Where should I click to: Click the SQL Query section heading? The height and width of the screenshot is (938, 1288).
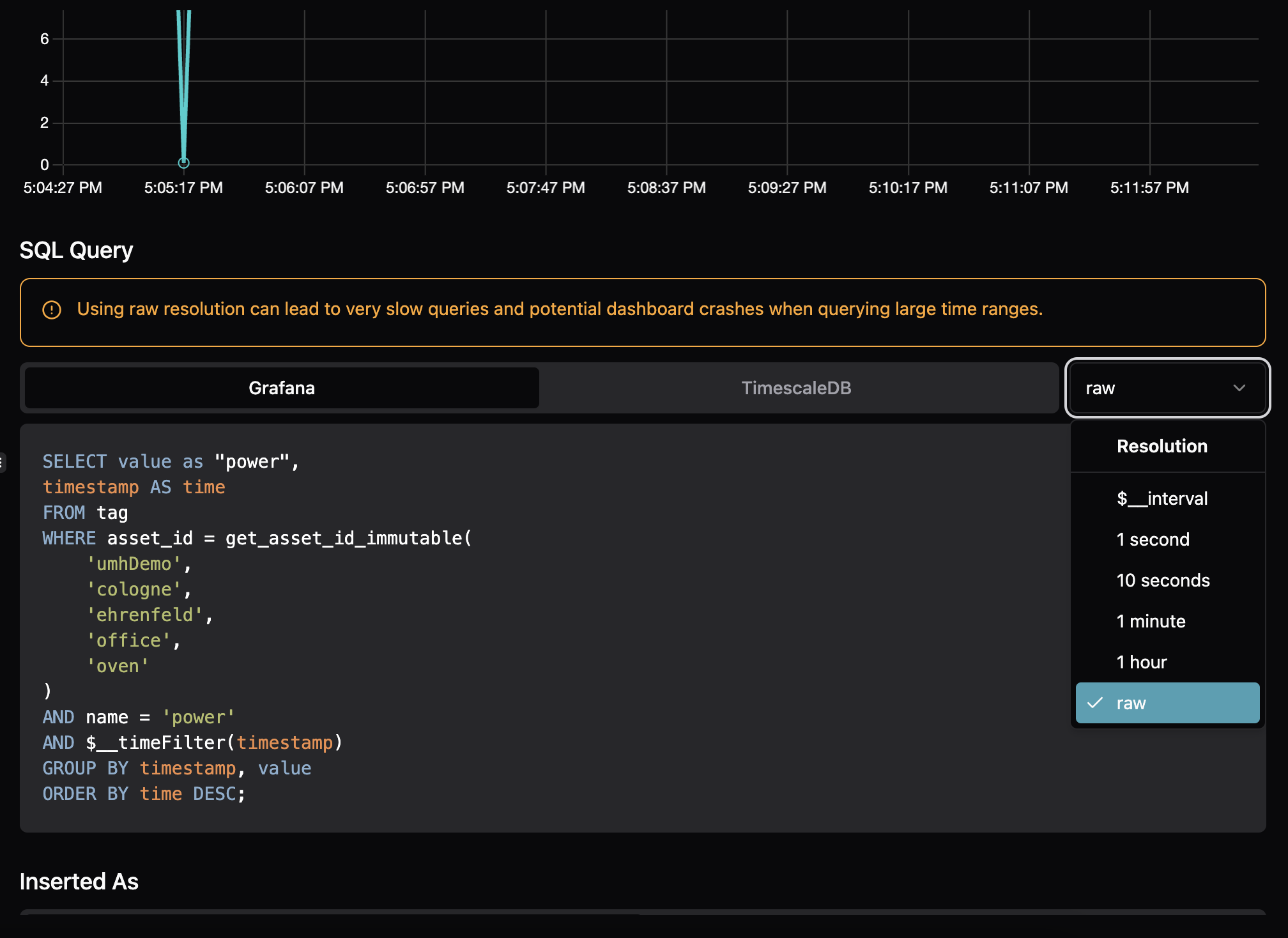[x=76, y=250]
